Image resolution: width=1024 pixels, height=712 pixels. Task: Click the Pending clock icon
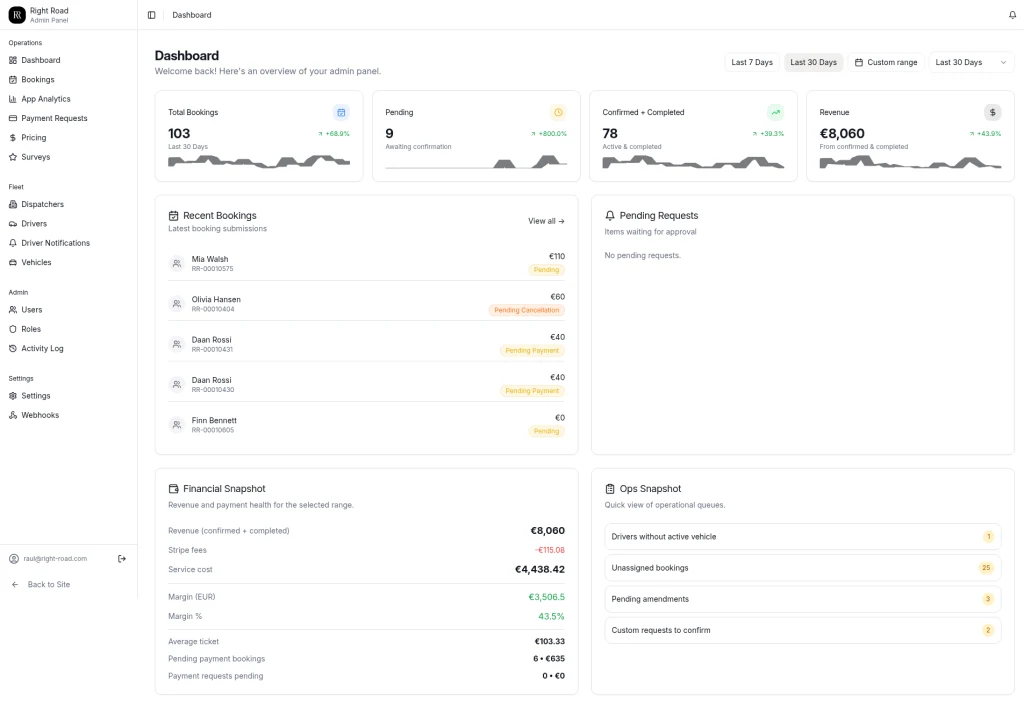point(558,112)
